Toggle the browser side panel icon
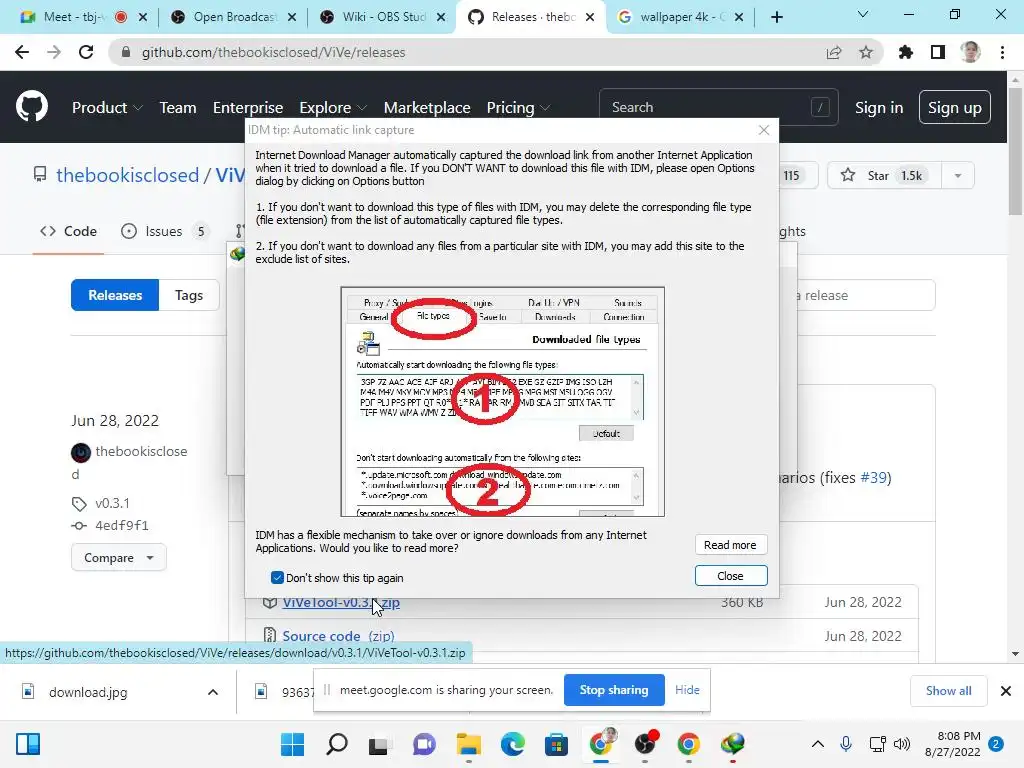This screenshot has height=768, width=1024. tap(938, 52)
